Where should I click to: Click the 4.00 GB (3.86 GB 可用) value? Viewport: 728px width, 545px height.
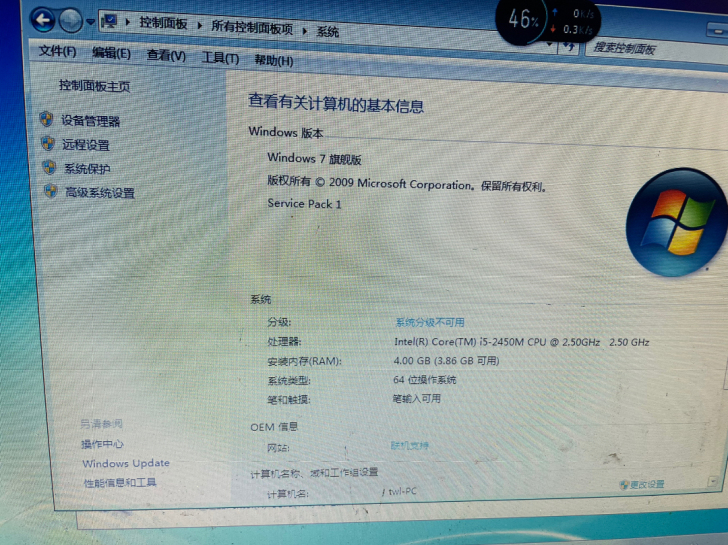[x=446, y=361]
